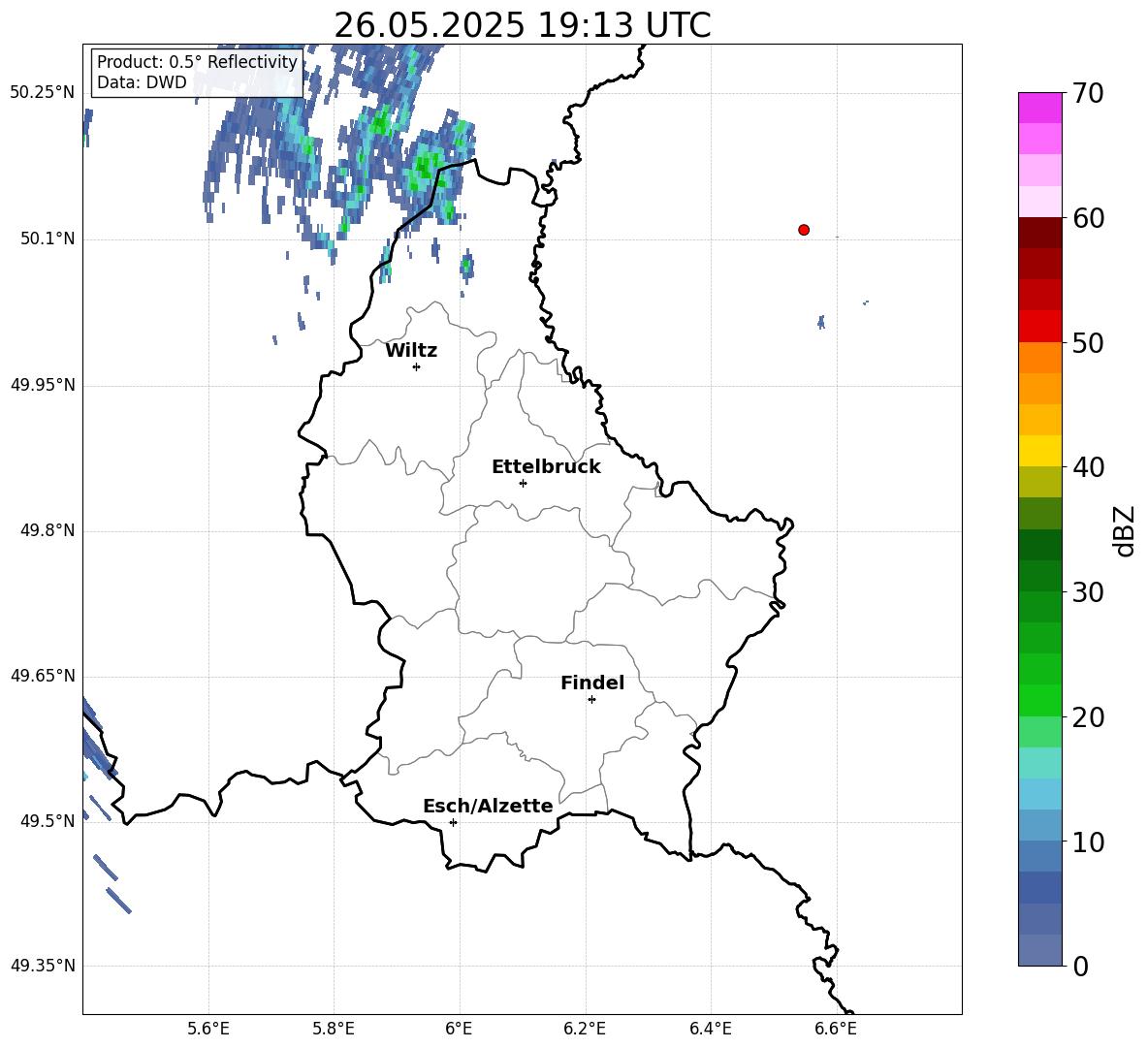Image resolution: width=1148 pixels, height=1048 pixels.
Task: Click the 50.25°N latitude label
Action: [43, 92]
